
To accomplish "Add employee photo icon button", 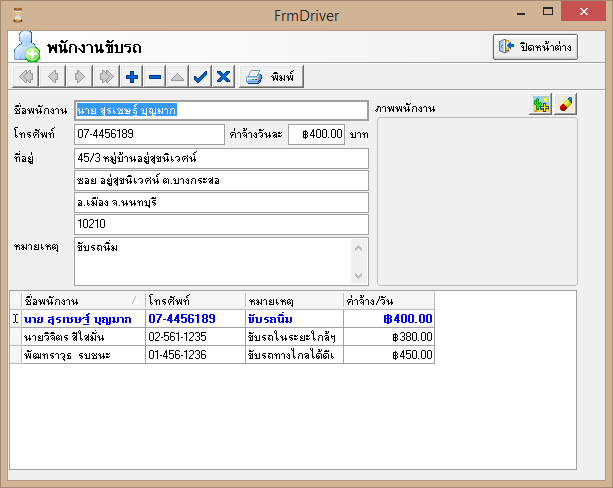I will coord(540,104).
